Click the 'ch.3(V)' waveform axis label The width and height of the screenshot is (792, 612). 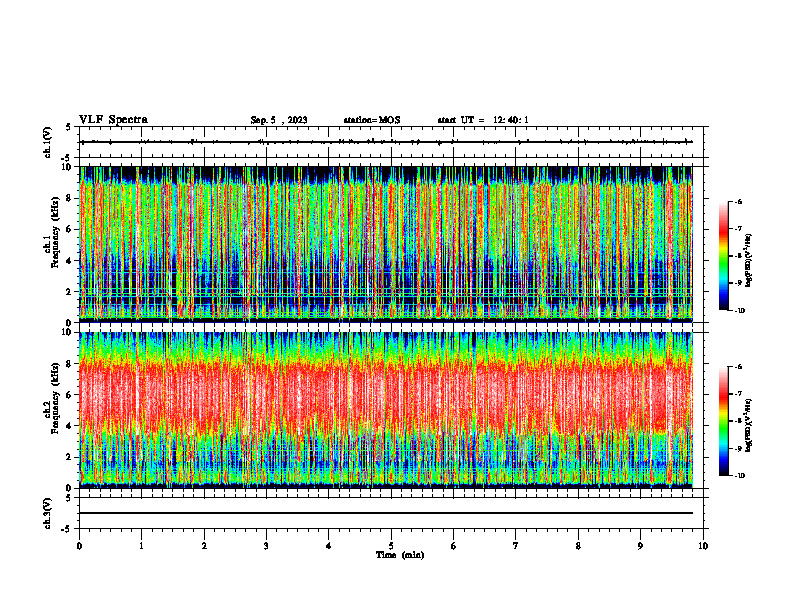pyautogui.click(x=48, y=514)
